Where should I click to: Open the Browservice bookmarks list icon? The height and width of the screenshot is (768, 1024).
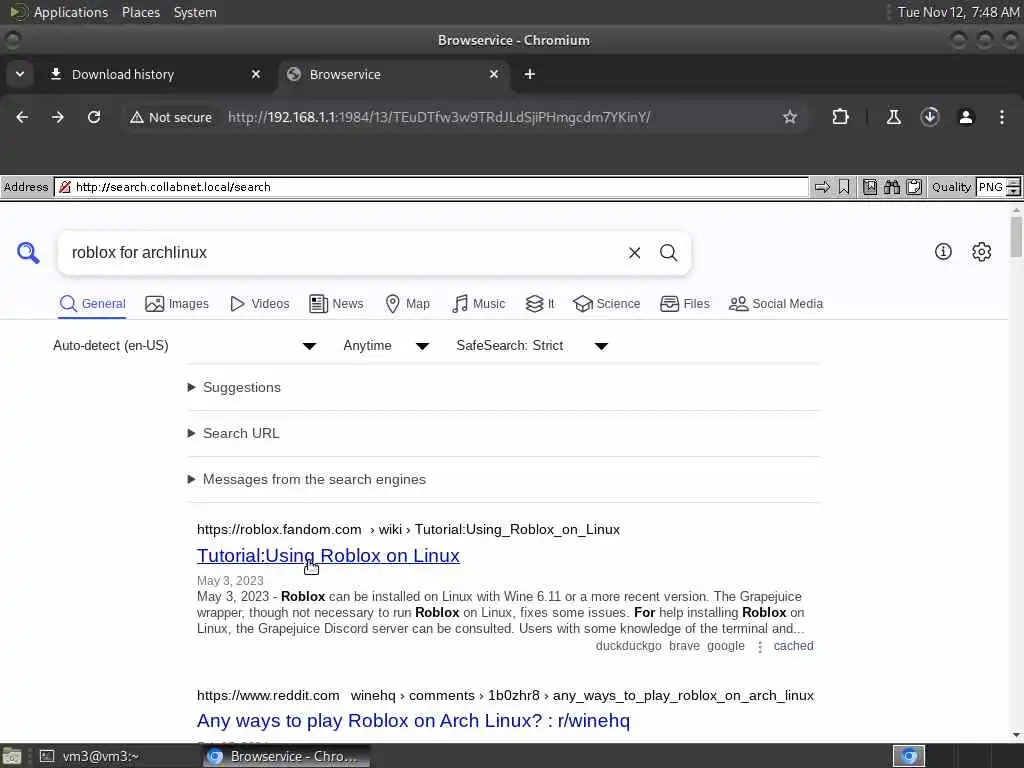pos(870,187)
